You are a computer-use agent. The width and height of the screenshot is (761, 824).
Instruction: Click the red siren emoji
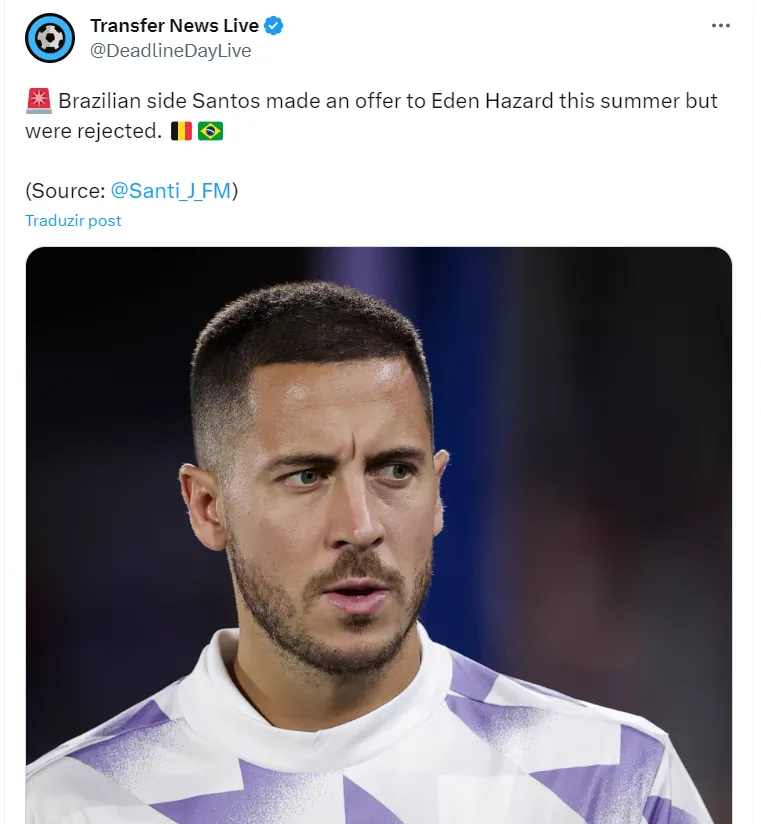(x=38, y=101)
